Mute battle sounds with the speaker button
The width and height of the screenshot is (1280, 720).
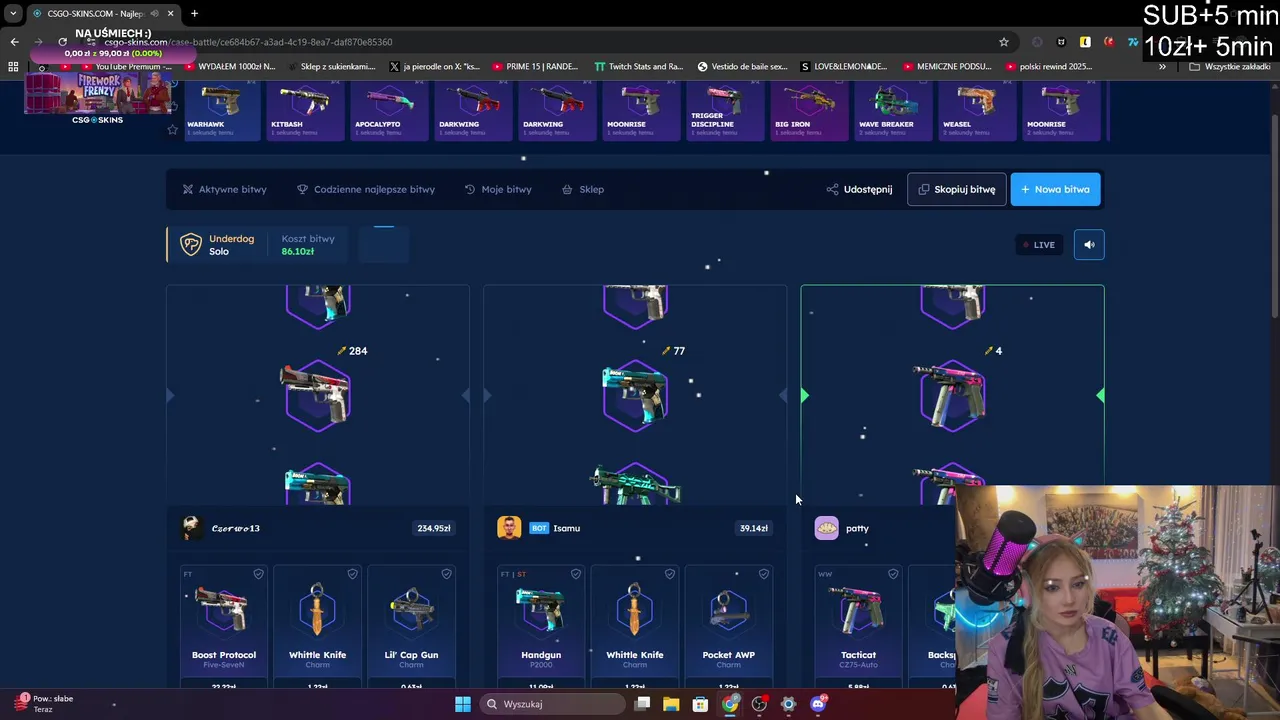[1089, 245]
